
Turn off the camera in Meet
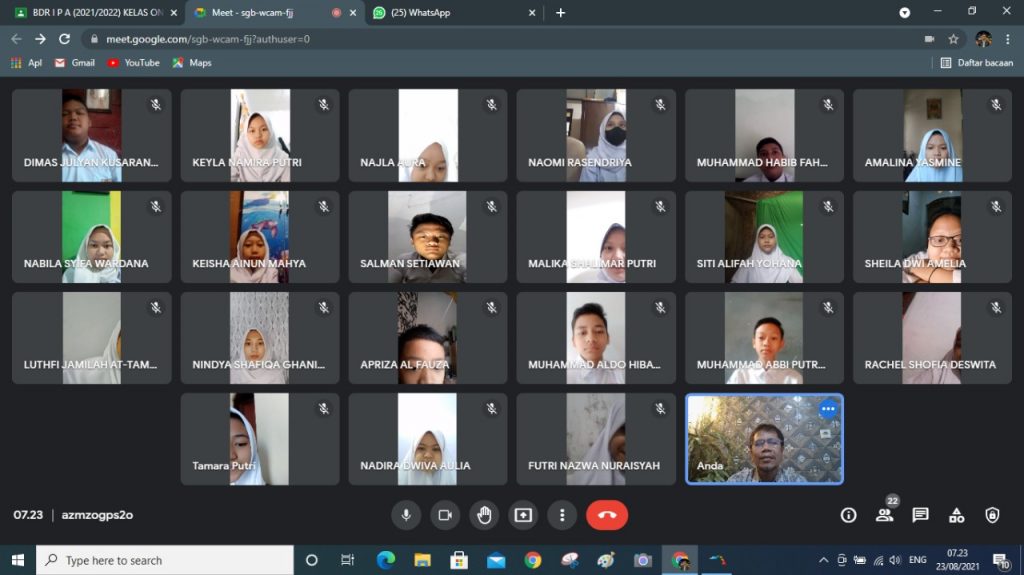point(445,515)
